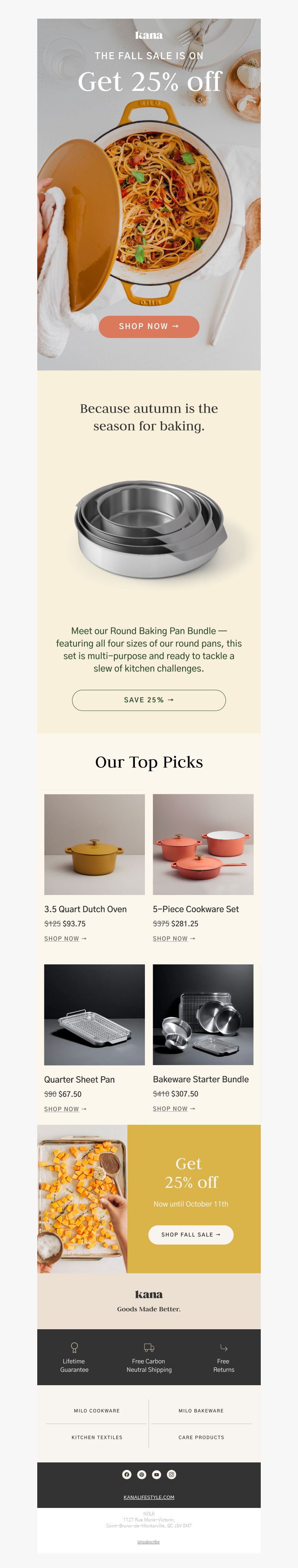Image resolution: width=298 pixels, height=1568 pixels.
Task: Open the Milo Bakeware link
Action: point(201,1410)
